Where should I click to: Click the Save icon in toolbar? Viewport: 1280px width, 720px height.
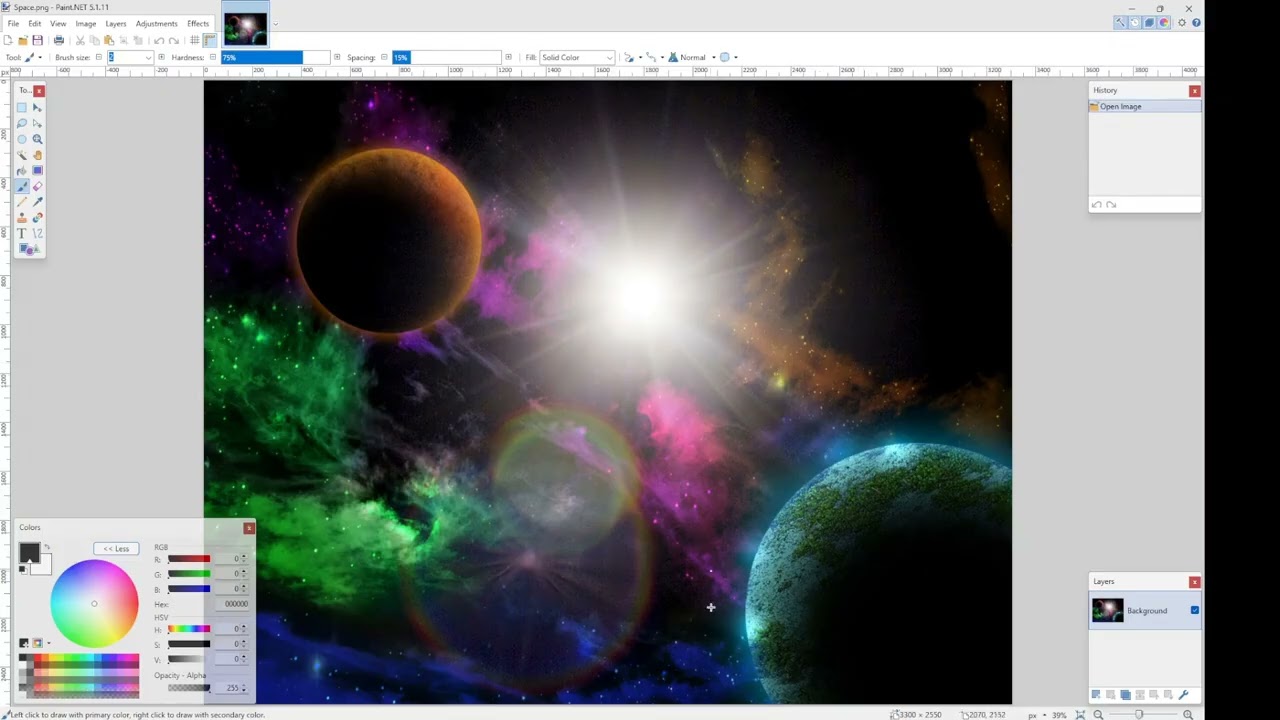[37, 40]
